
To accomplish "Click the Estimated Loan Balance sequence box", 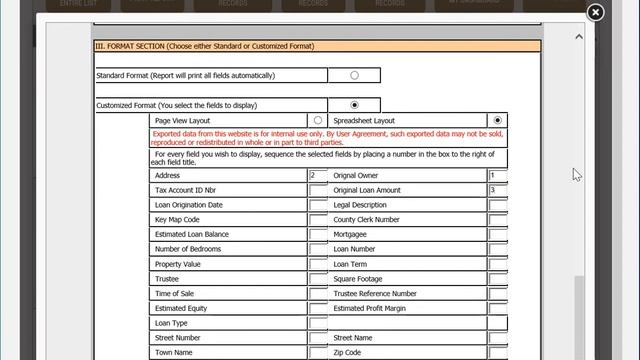I will tap(318, 234).
